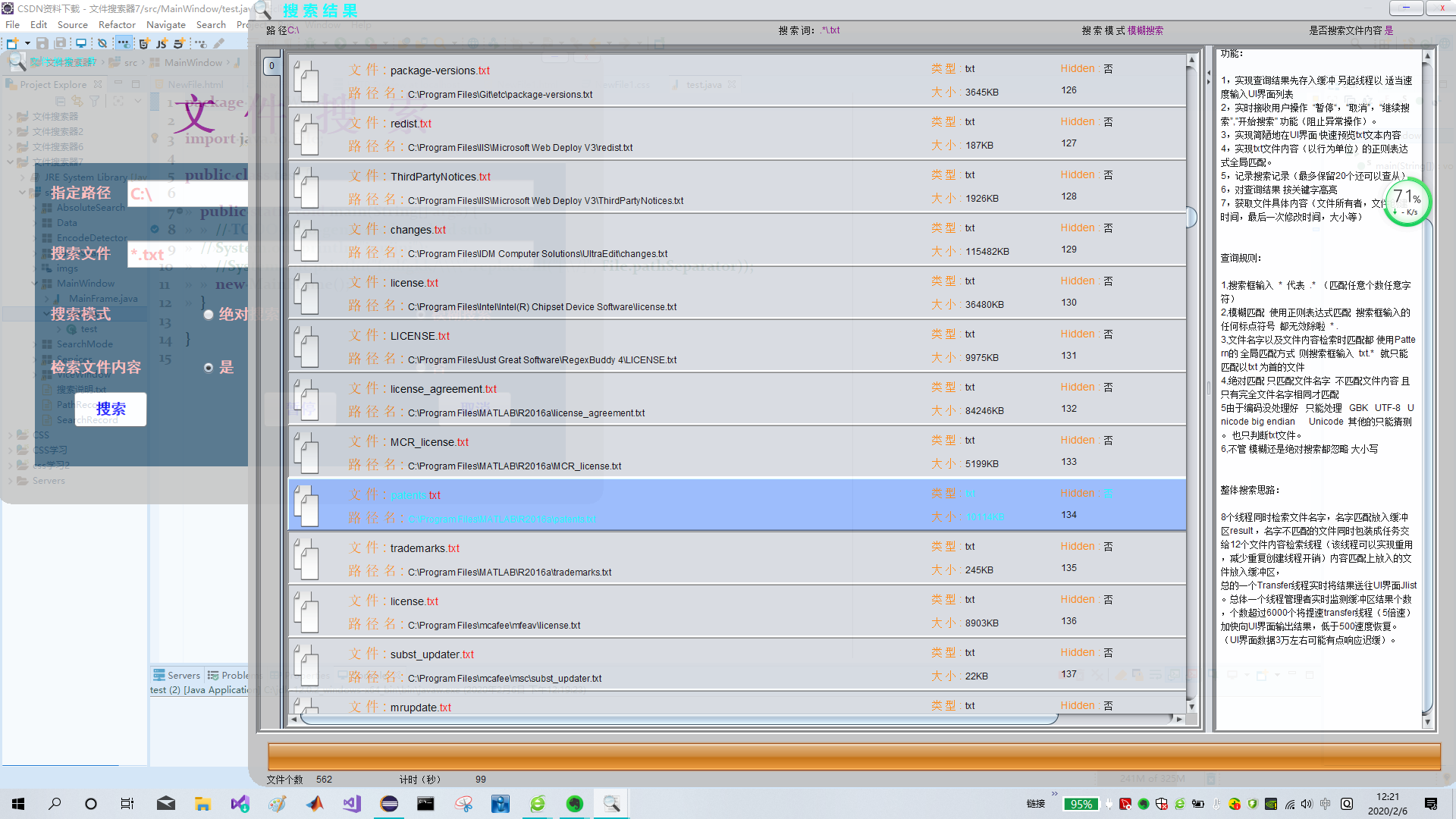
Task: Expand the CSS project tree node
Action: (x=11, y=435)
